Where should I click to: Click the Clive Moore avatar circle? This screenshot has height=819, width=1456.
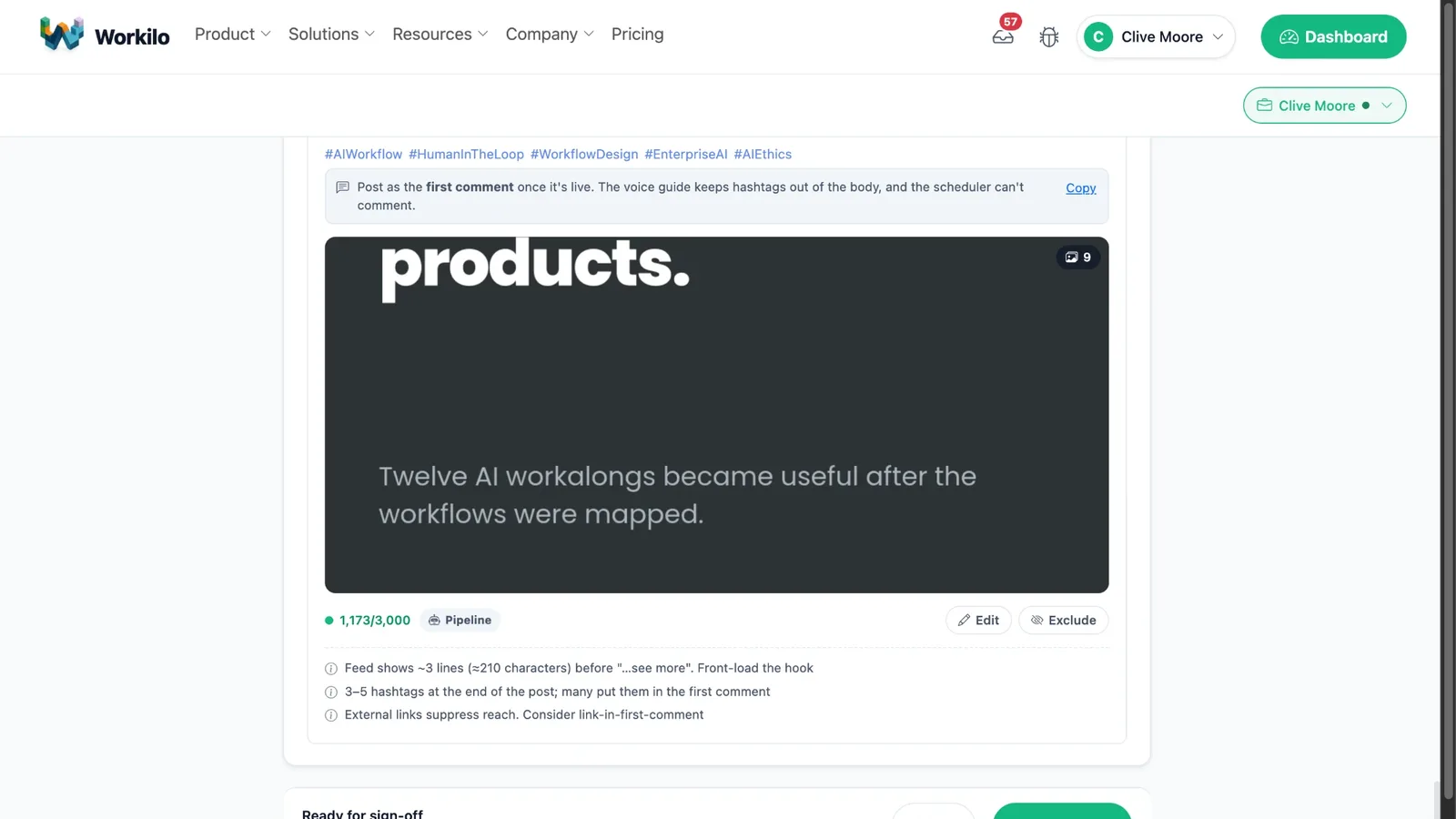pos(1098,37)
